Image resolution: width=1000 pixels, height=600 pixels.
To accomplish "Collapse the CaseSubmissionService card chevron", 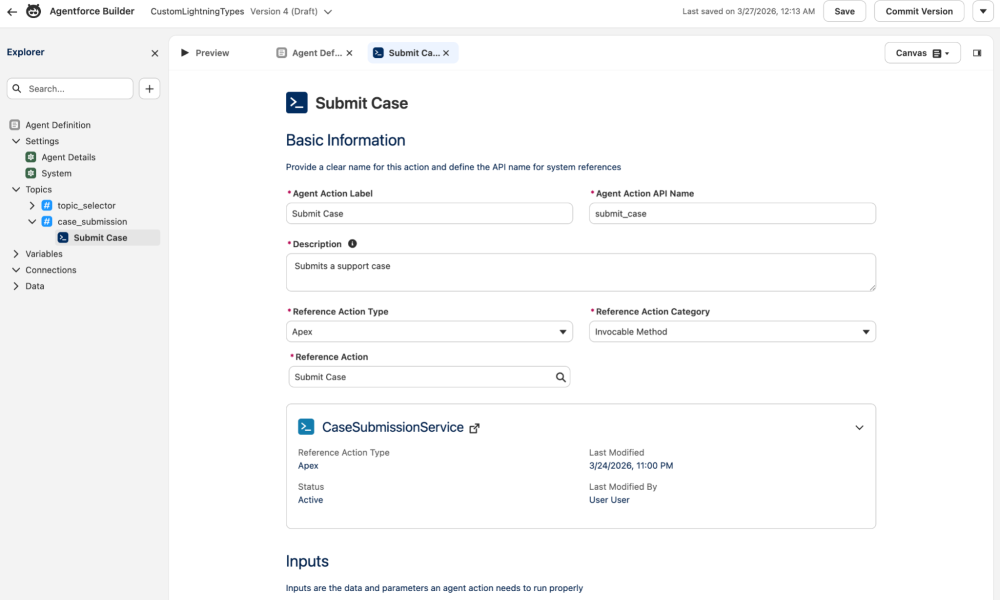I will (x=859, y=428).
